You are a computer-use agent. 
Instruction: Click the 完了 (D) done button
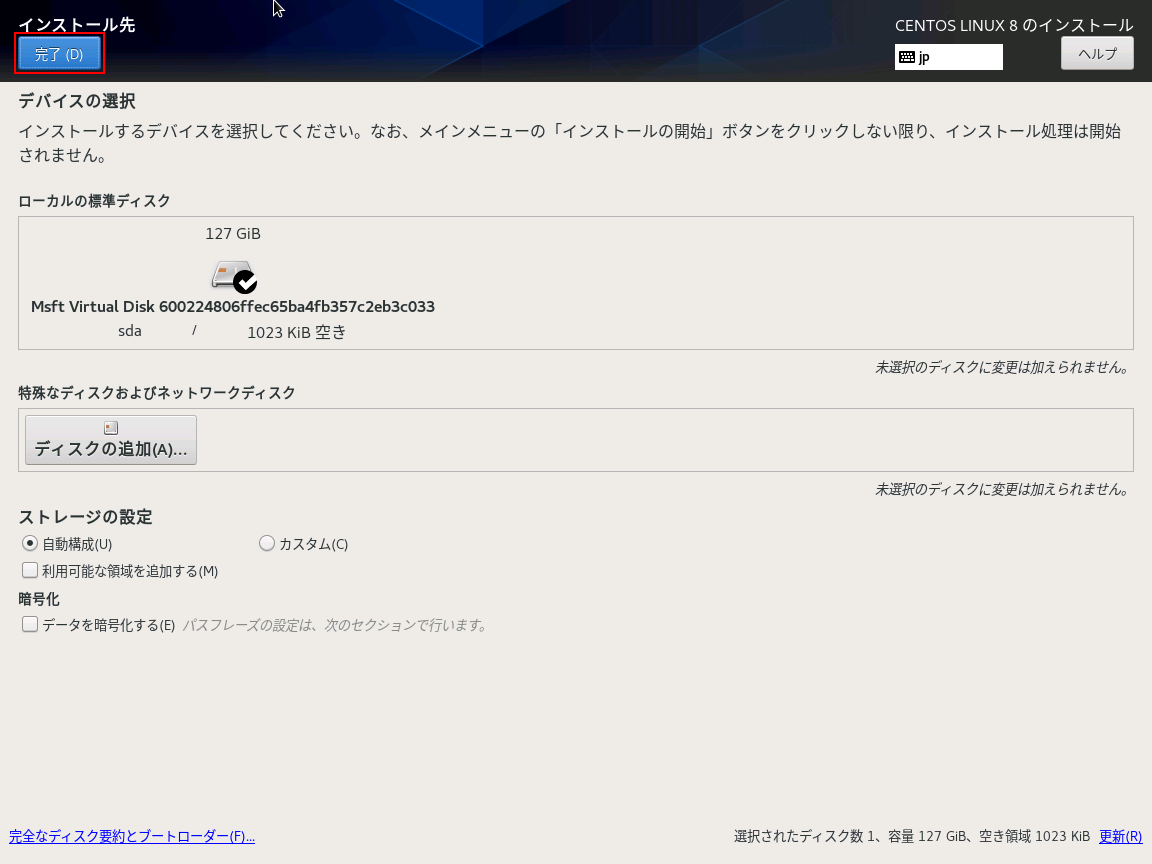59,54
